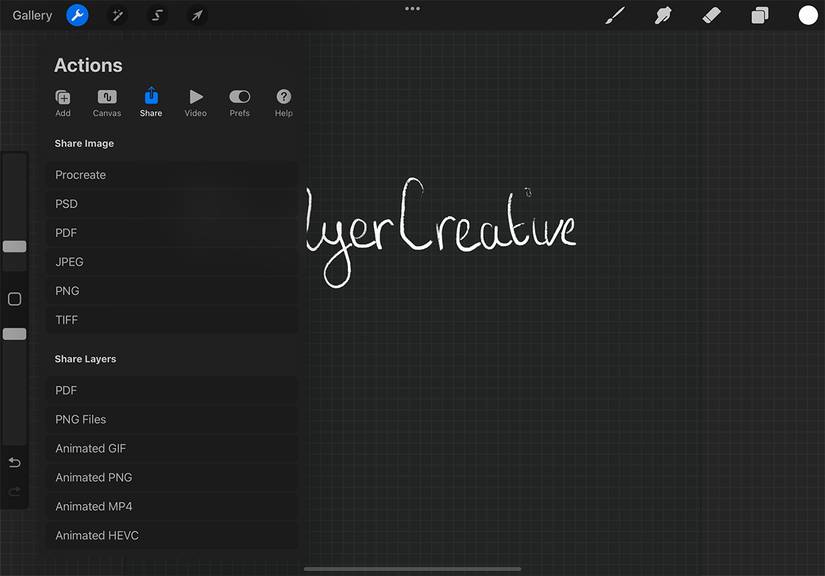This screenshot has height=576, width=825.
Task: Open the active color swatch
Action: point(806,15)
